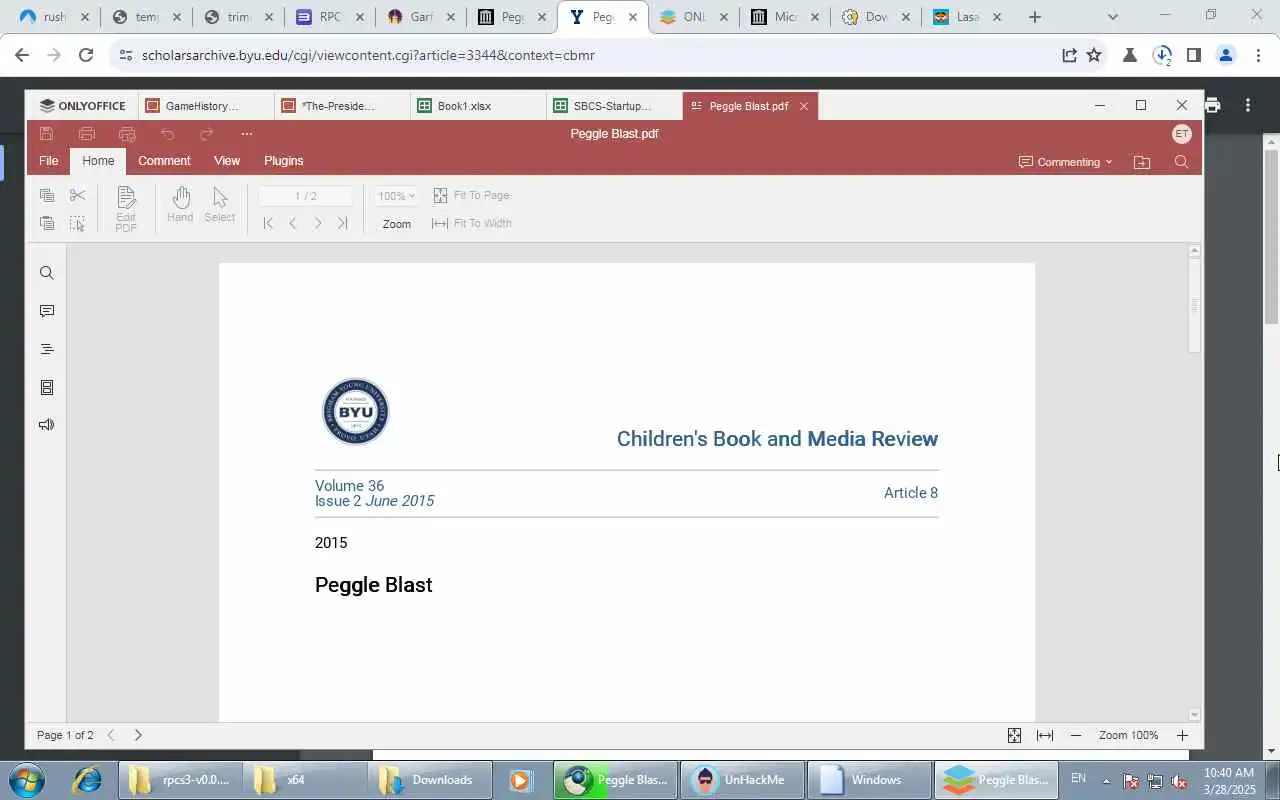Click the Edit PDF button
1280x800 pixels.
(x=126, y=209)
